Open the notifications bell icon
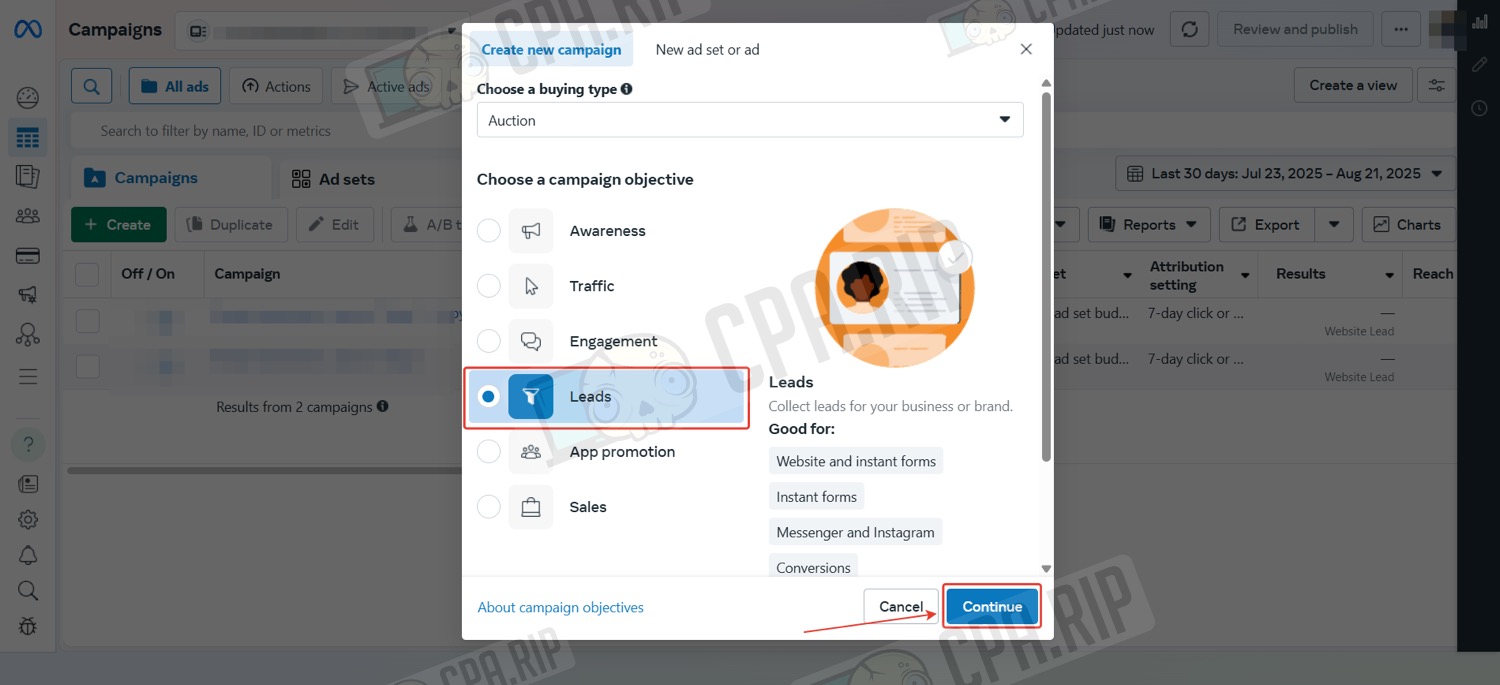The height and width of the screenshot is (685, 1500). pyautogui.click(x=28, y=556)
